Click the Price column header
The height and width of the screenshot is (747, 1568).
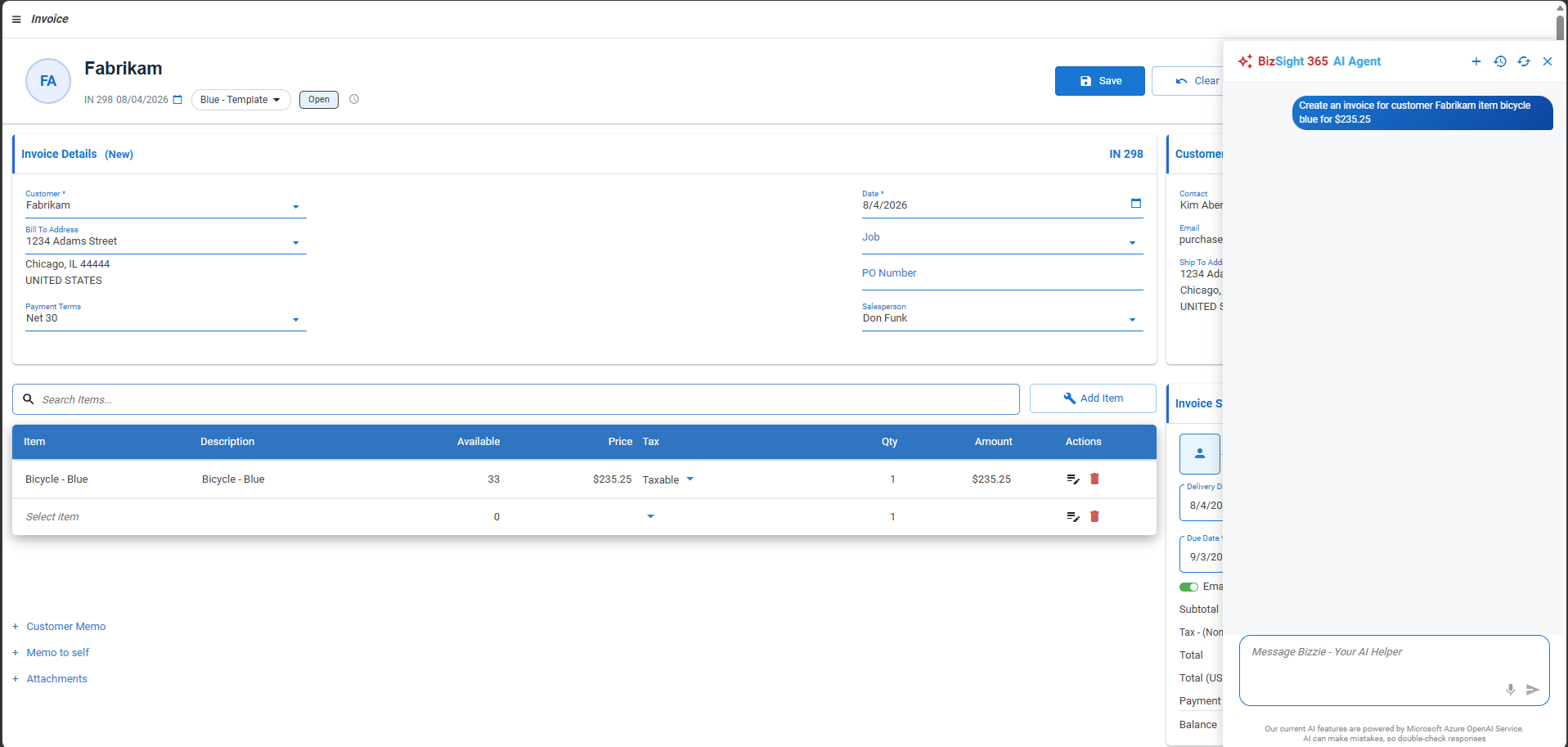click(620, 442)
